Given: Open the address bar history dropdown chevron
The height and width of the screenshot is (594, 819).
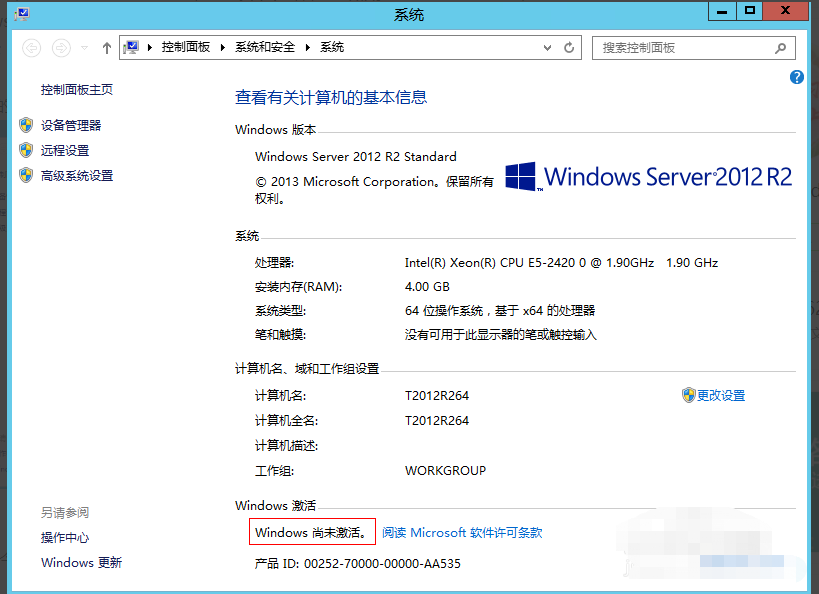Looking at the screenshot, I should [546, 47].
